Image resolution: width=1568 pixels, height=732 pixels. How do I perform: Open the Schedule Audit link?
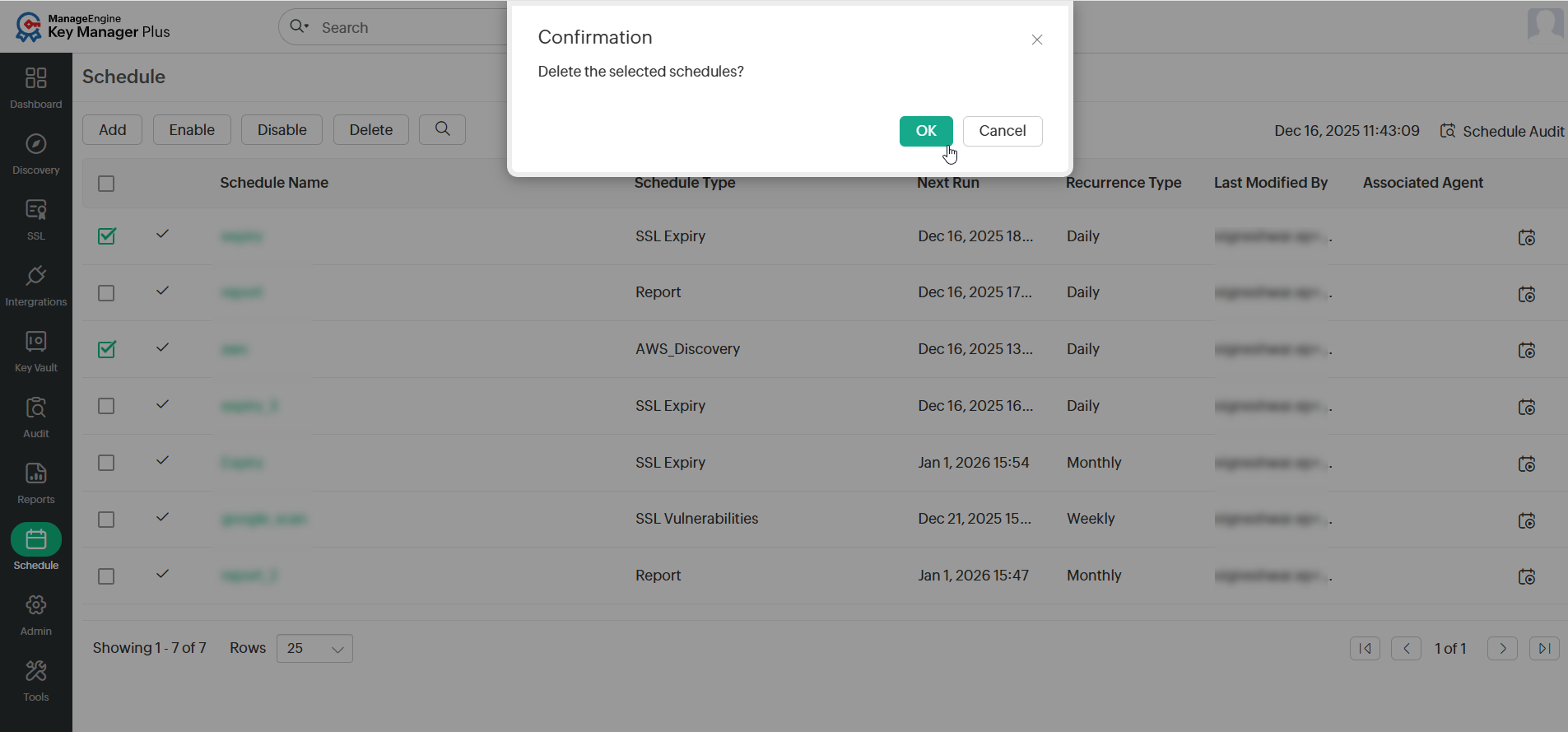tap(1502, 131)
